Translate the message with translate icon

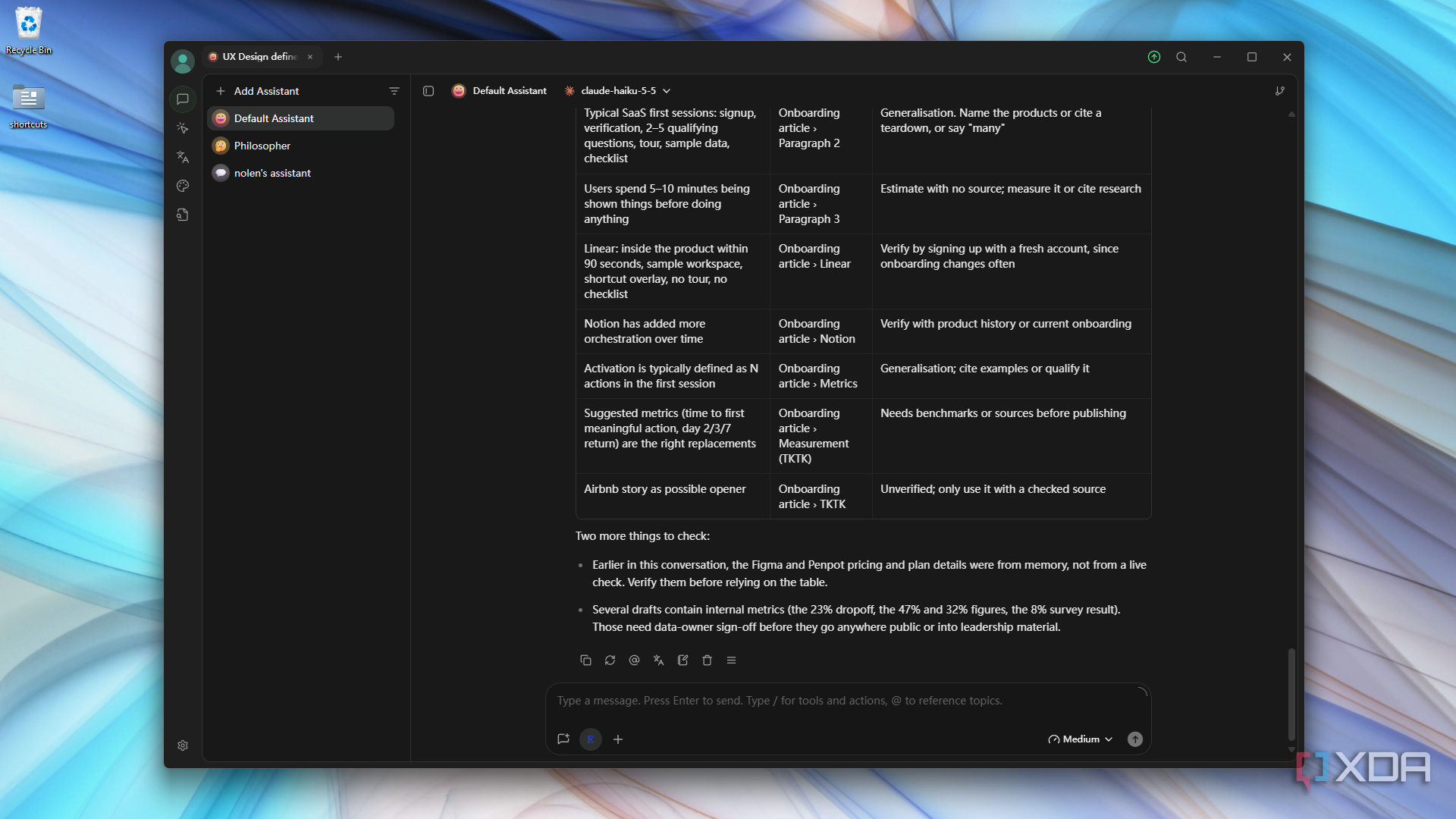[x=658, y=661]
